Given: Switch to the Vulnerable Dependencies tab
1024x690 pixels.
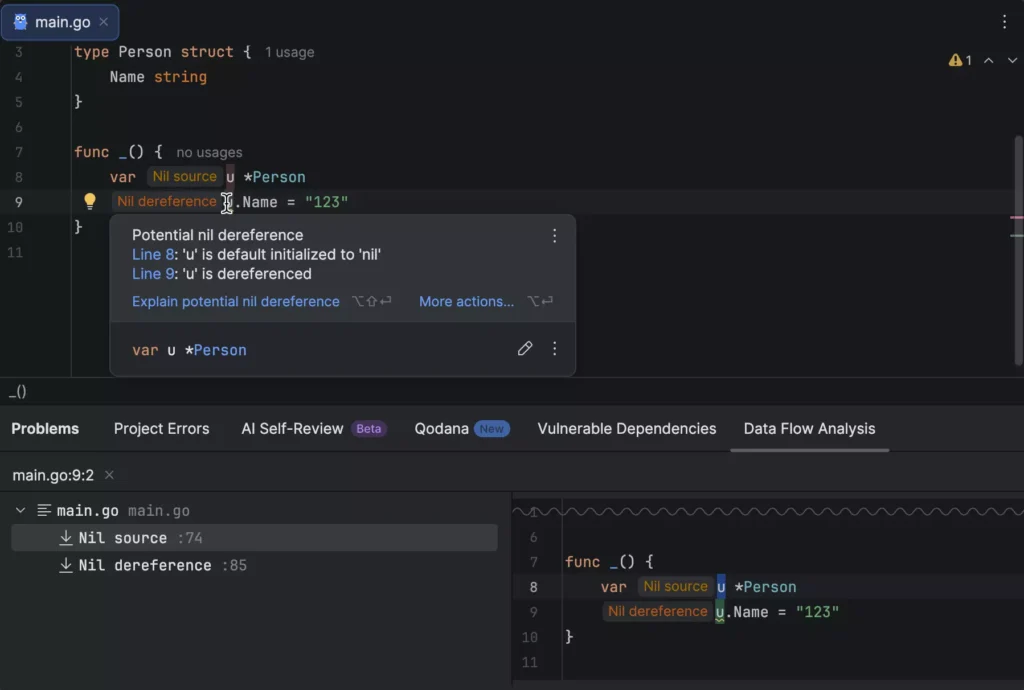Looking at the screenshot, I should (626, 428).
